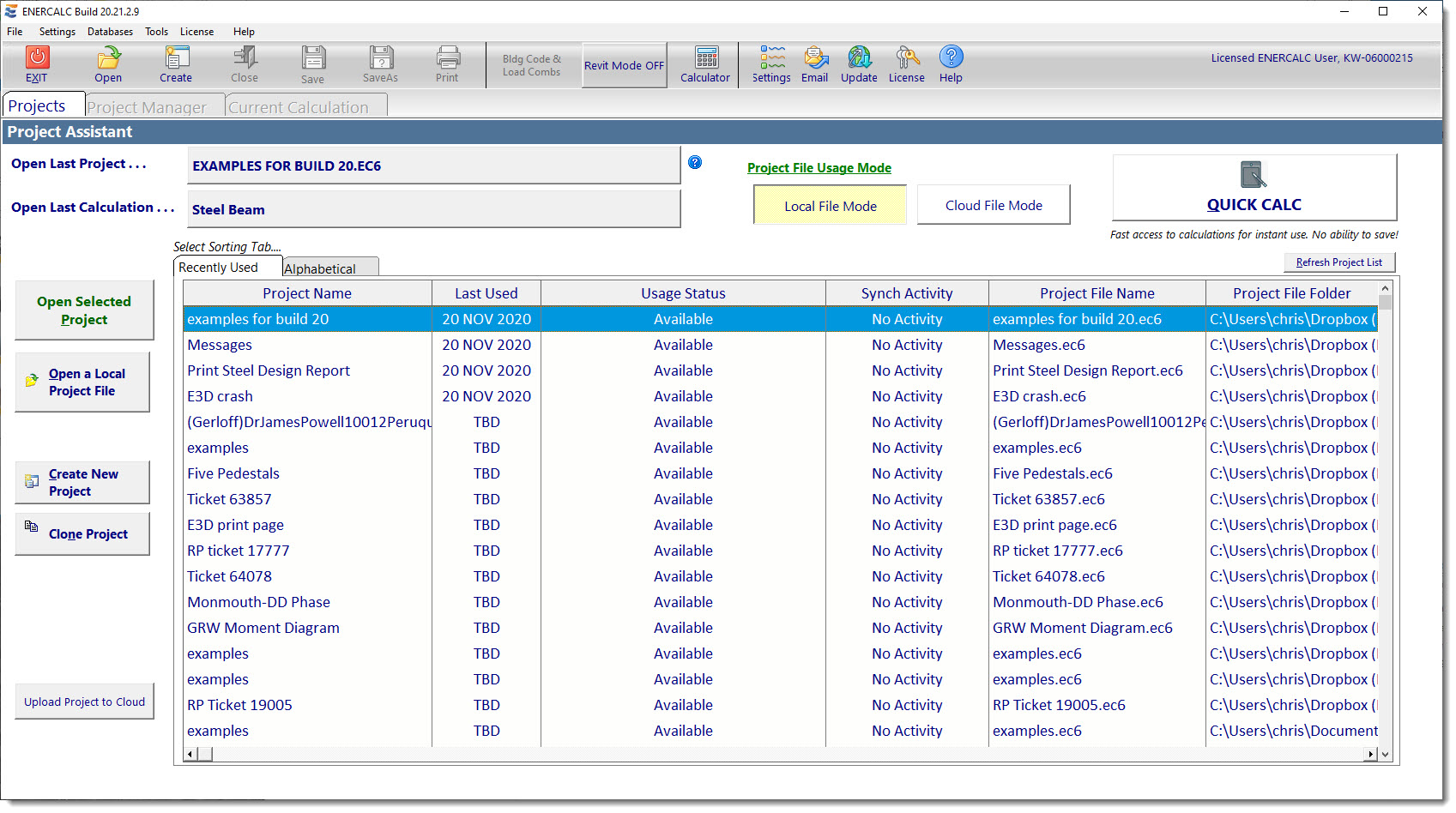The image size is (1456, 813).
Task: Open the License keys icon
Action: (907, 58)
